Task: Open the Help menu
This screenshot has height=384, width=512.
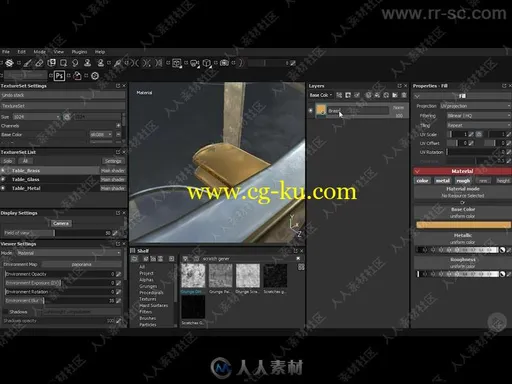Action: [100, 52]
